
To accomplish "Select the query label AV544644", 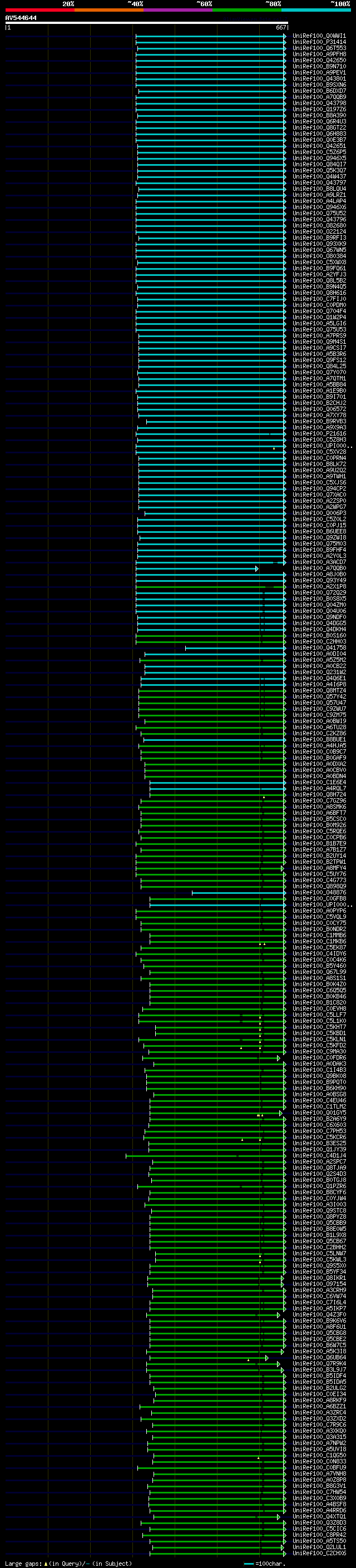I will click(x=21, y=18).
